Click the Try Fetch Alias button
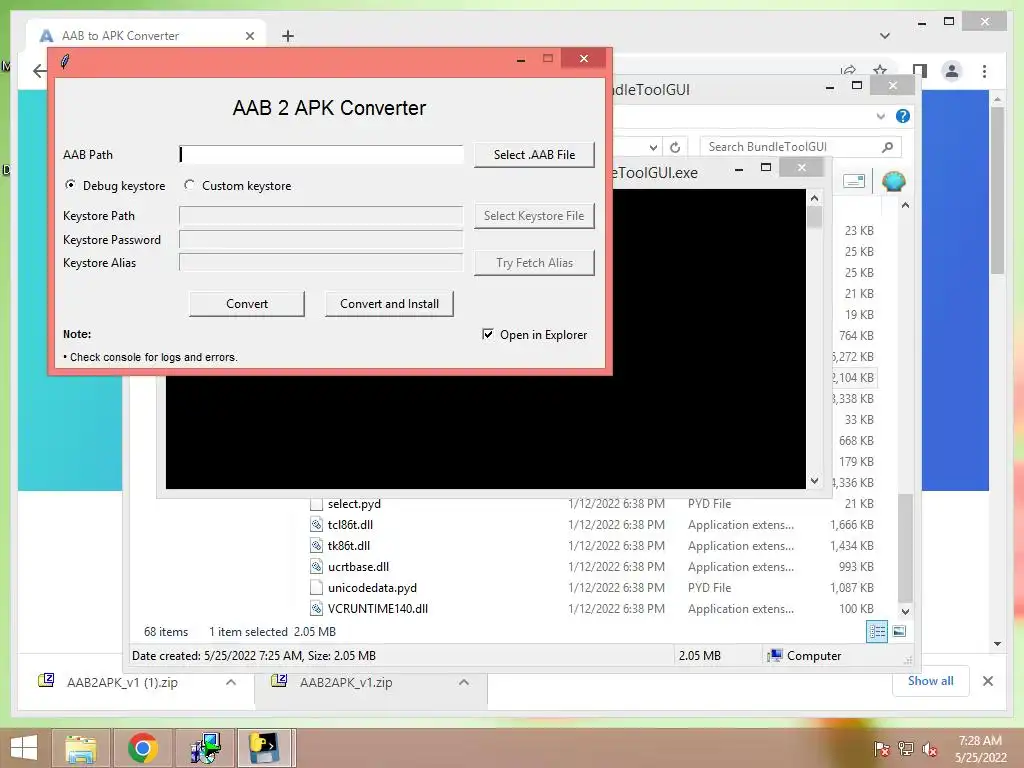The height and width of the screenshot is (768, 1024). tap(534, 263)
